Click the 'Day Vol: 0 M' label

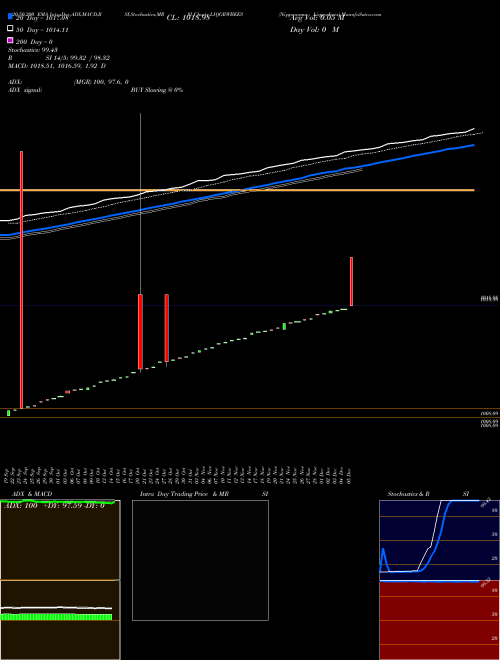coord(314,30)
